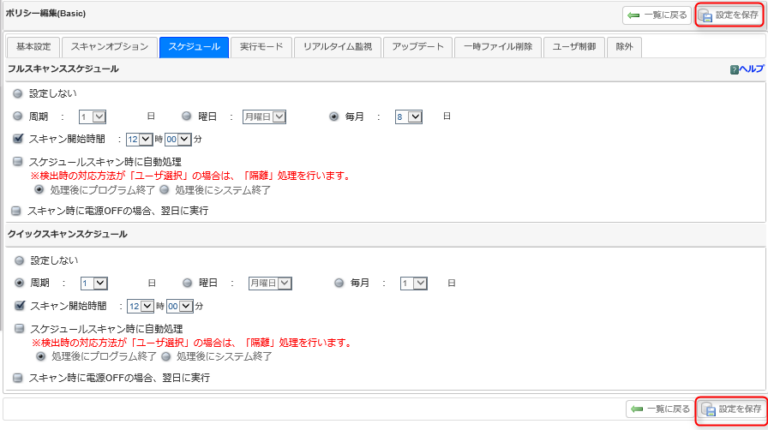The width and height of the screenshot is (768, 430).
Task: Select full scan 処理後にプログラム終了 radio
Action: 39,190
